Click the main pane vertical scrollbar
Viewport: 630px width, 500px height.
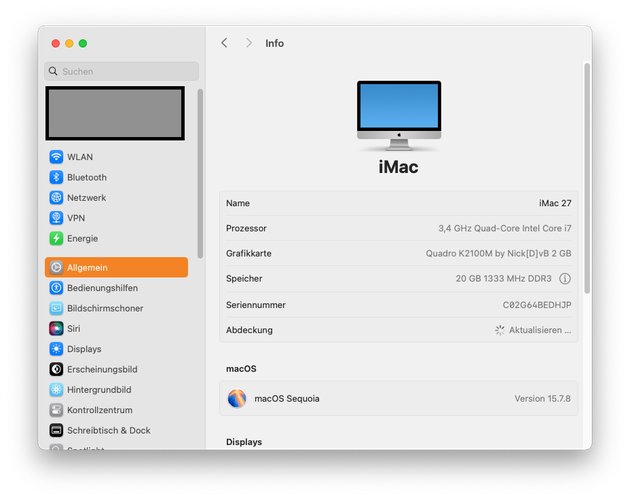[x=587, y=178]
